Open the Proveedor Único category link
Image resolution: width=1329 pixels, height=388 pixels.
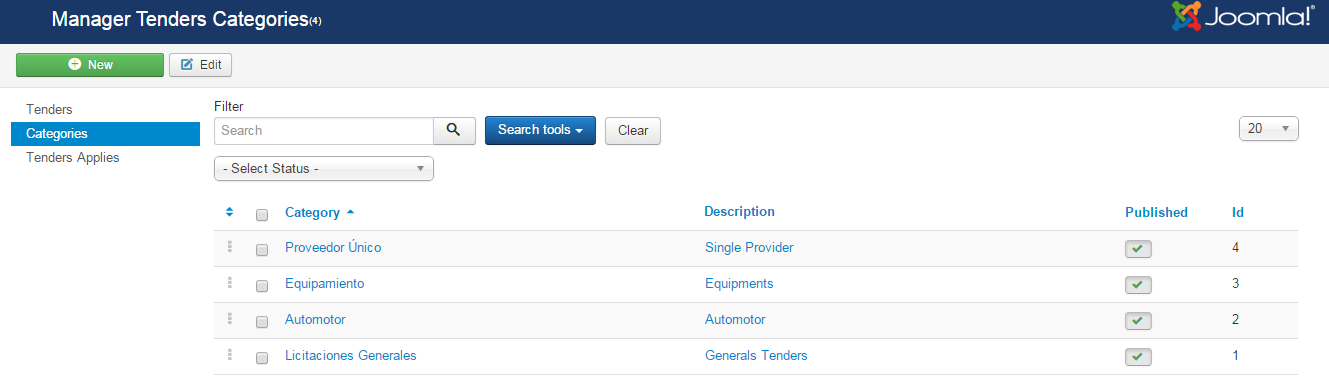tap(333, 247)
